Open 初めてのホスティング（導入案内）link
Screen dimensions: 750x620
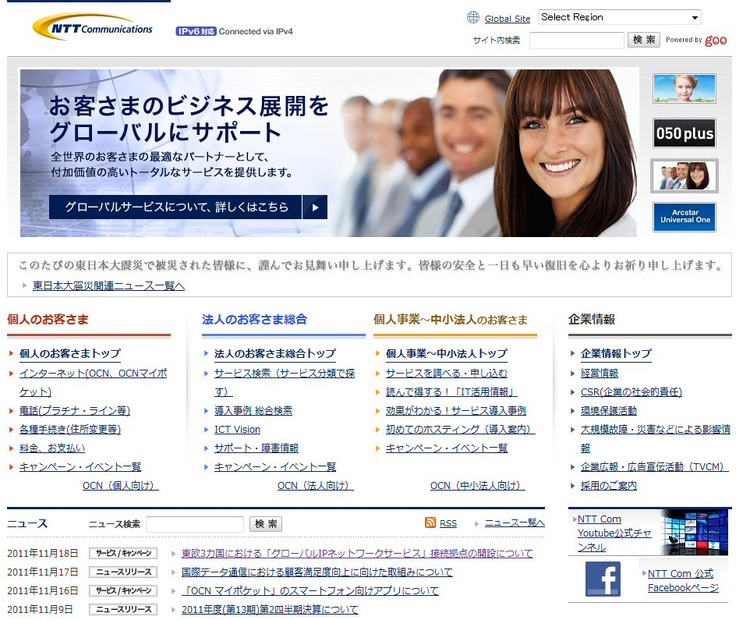pyautogui.click(x=461, y=429)
